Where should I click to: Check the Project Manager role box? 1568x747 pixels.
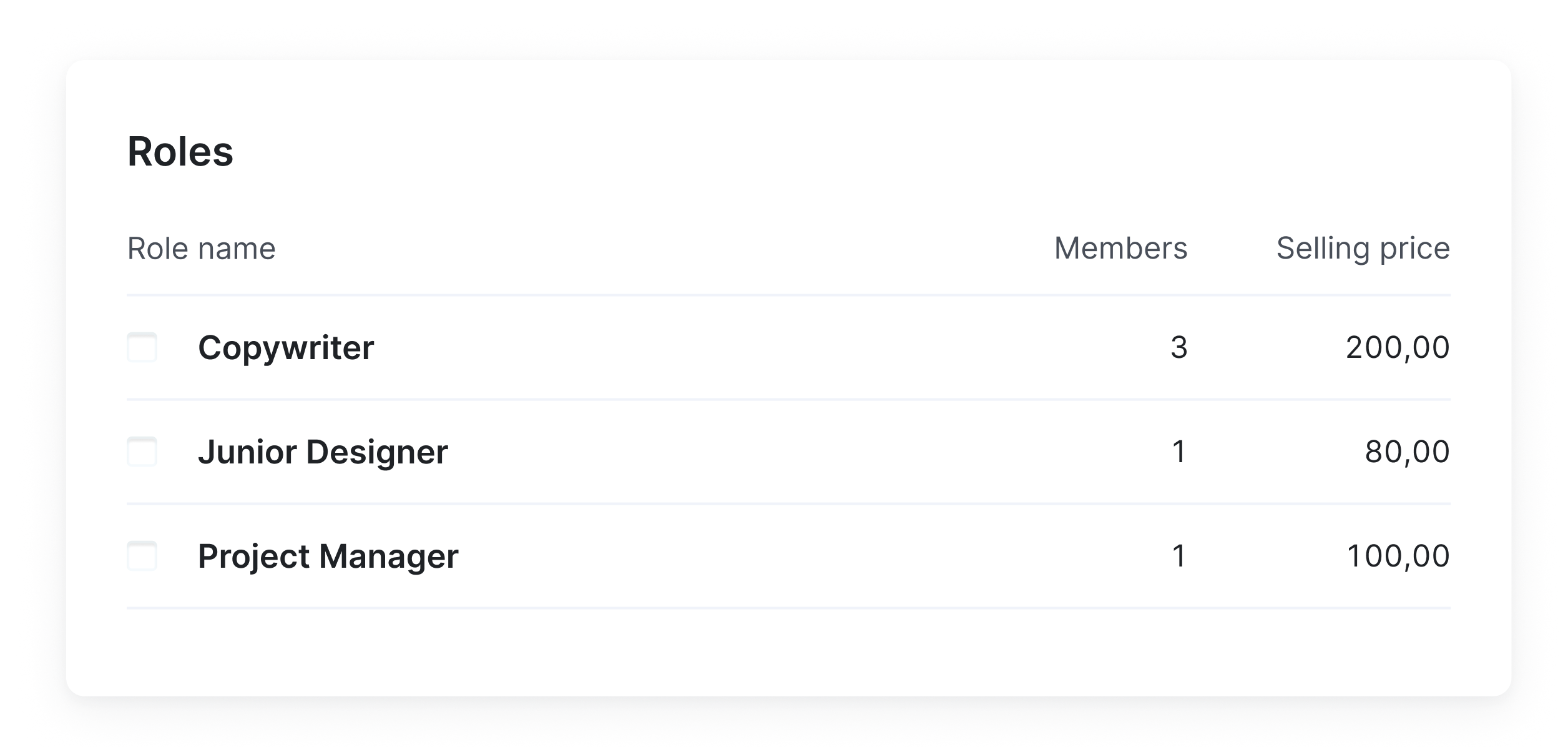coord(142,556)
